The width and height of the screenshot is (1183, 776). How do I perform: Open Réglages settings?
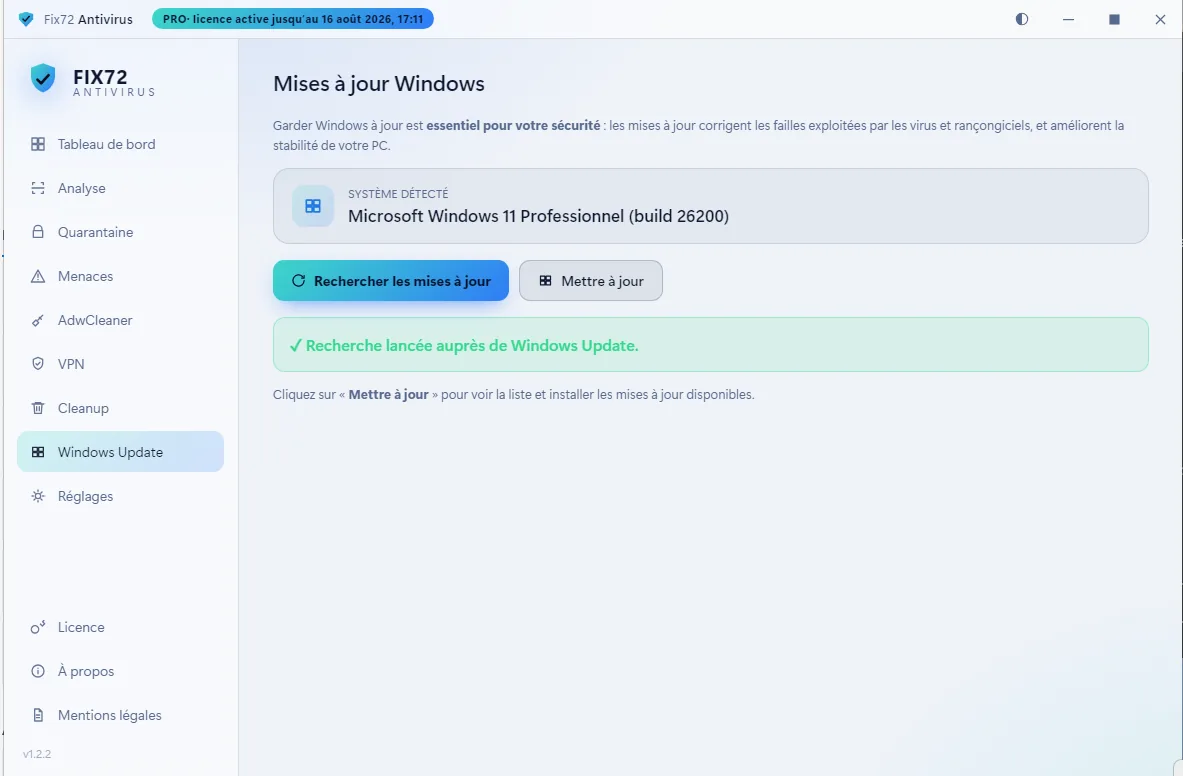[x=121, y=495]
